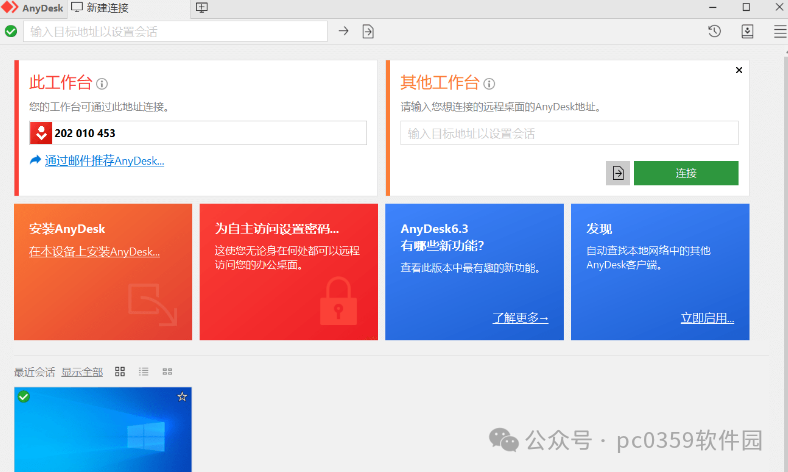Click the info icon next to 此工作台

click(x=102, y=84)
